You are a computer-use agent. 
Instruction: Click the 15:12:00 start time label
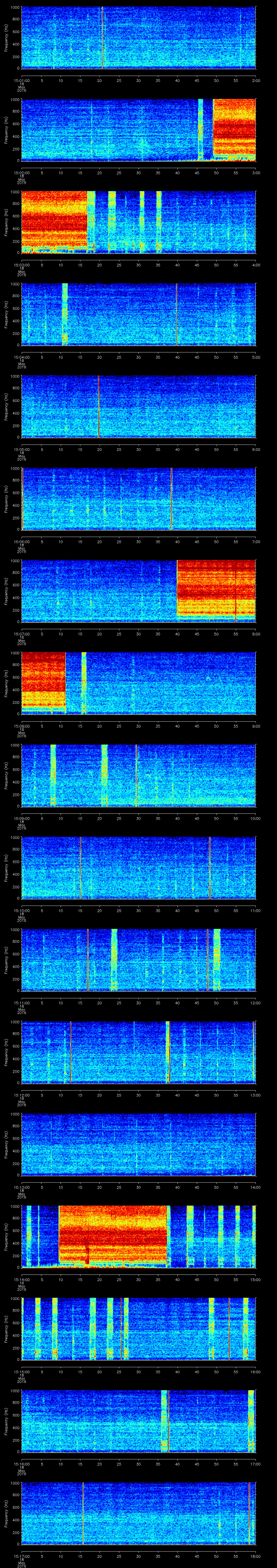(21, 1095)
